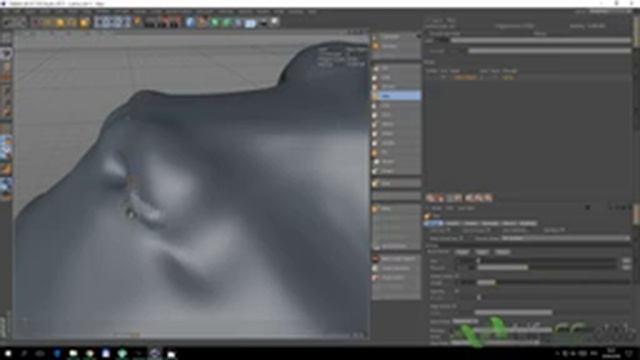Select the highlighted Wax sculpt brush
Viewport: 640px width, 360px height.
pyautogui.click(x=396, y=96)
